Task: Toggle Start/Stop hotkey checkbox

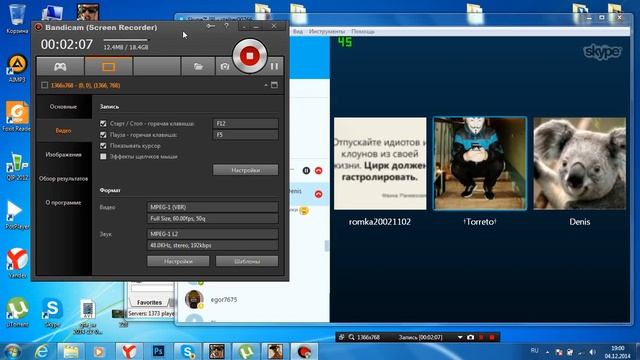Action: pyautogui.click(x=103, y=123)
